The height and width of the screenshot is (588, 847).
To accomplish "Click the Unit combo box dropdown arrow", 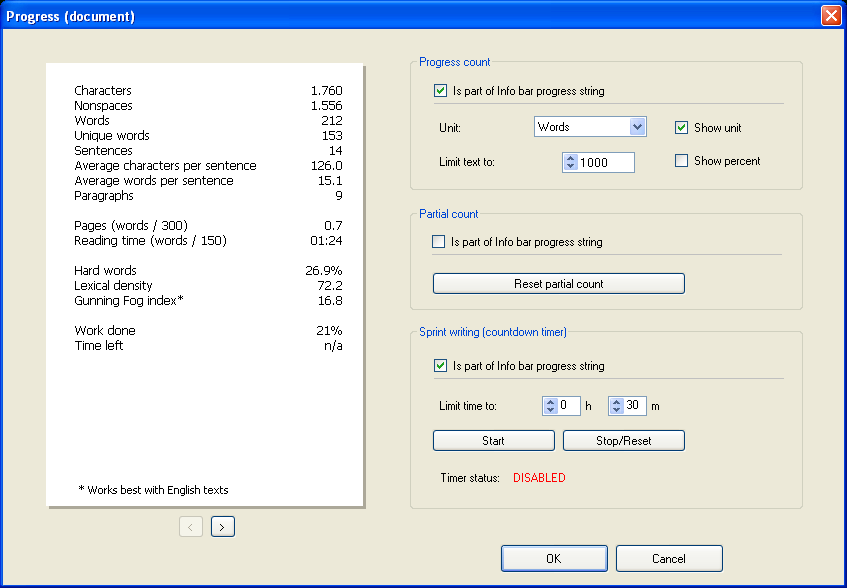I will point(638,127).
